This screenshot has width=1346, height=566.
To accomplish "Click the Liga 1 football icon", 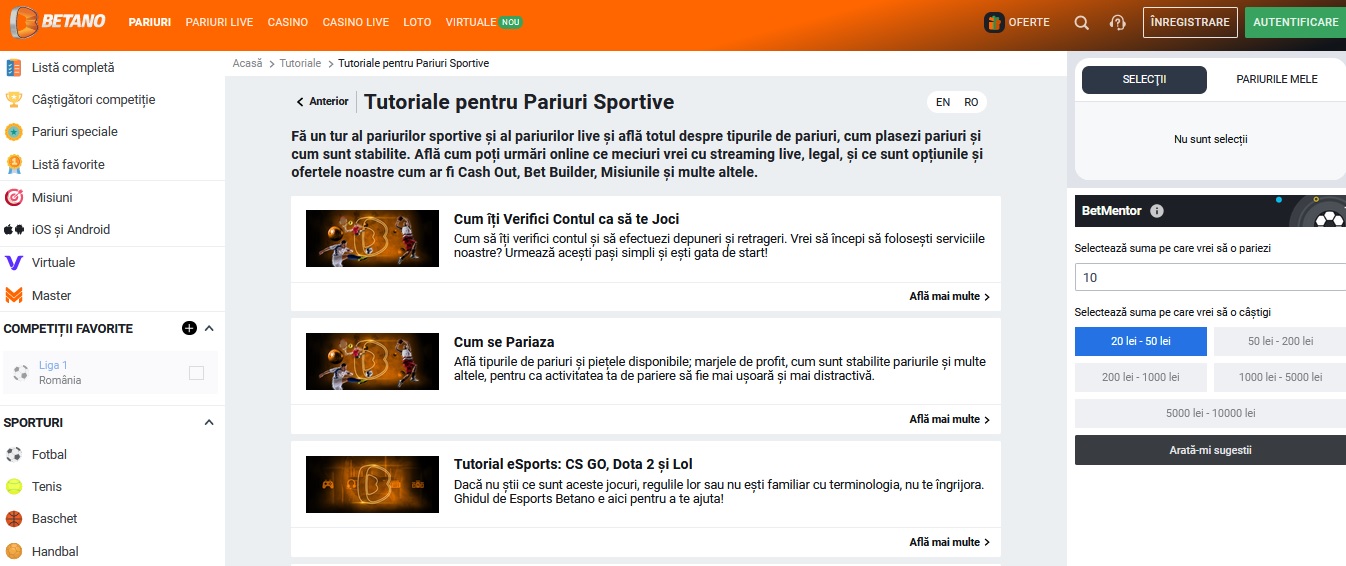I will (21, 373).
